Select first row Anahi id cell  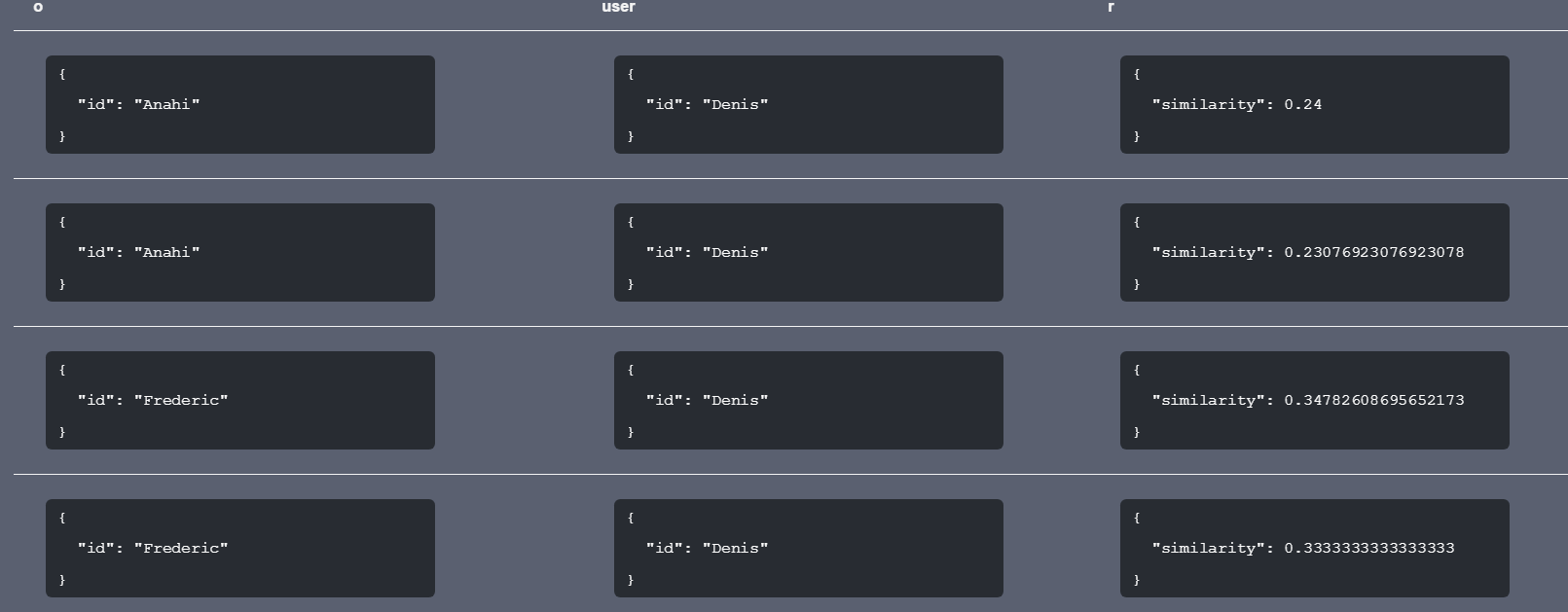pos(240,104)
